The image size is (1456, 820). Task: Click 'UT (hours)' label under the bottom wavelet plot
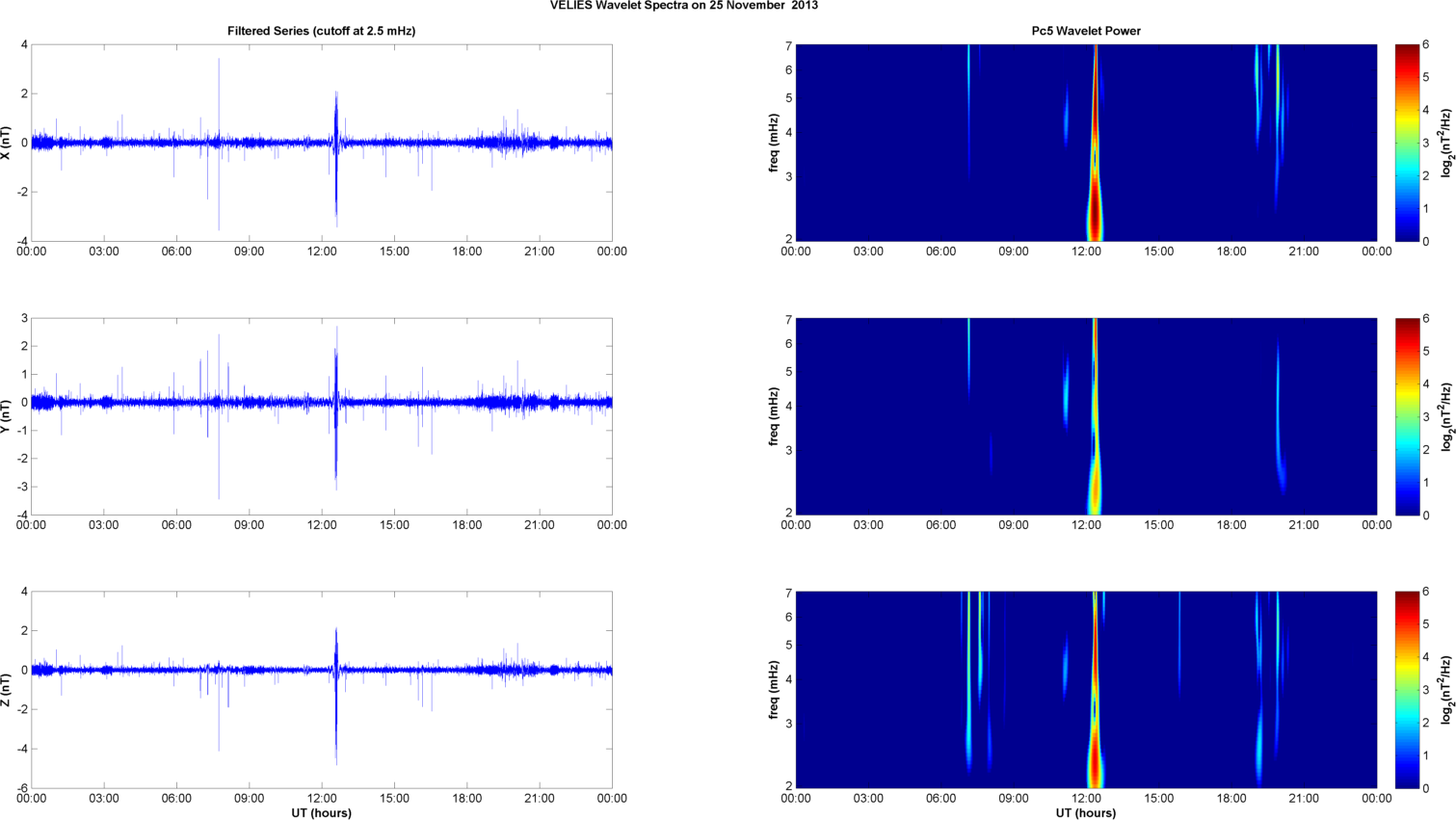pos(1086,813)
